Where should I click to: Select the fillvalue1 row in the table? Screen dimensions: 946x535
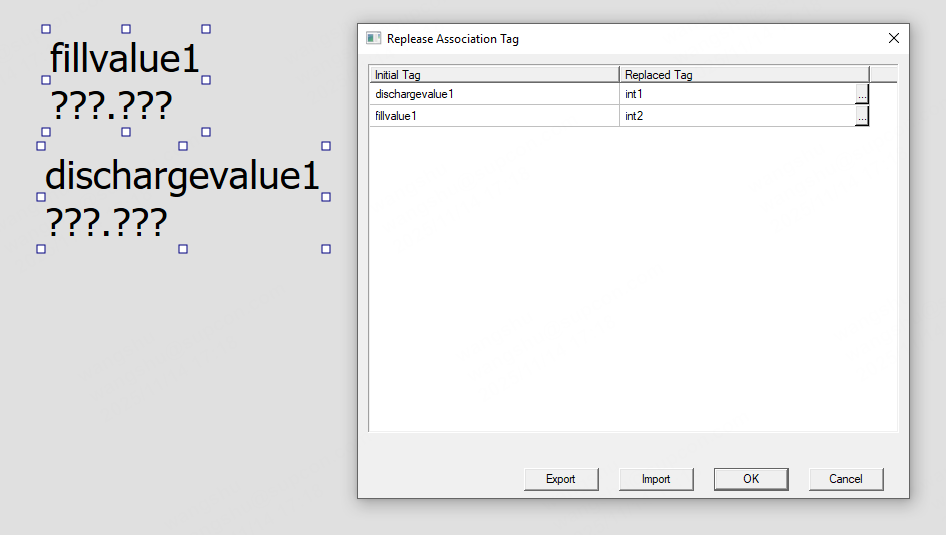click(494, 116)
